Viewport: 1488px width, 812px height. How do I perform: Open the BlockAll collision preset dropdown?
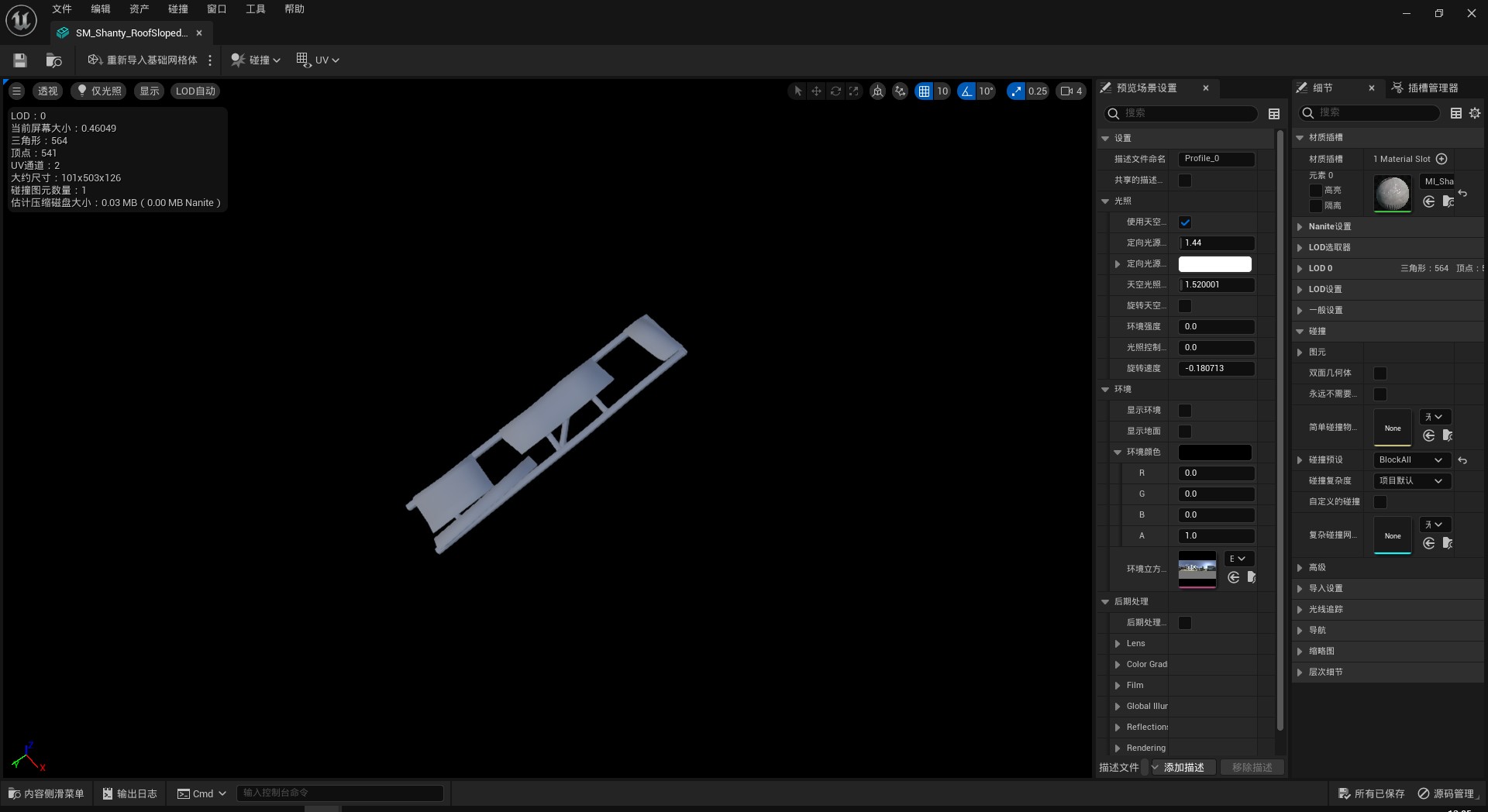pyautogui.click(x=1410, y=460)
